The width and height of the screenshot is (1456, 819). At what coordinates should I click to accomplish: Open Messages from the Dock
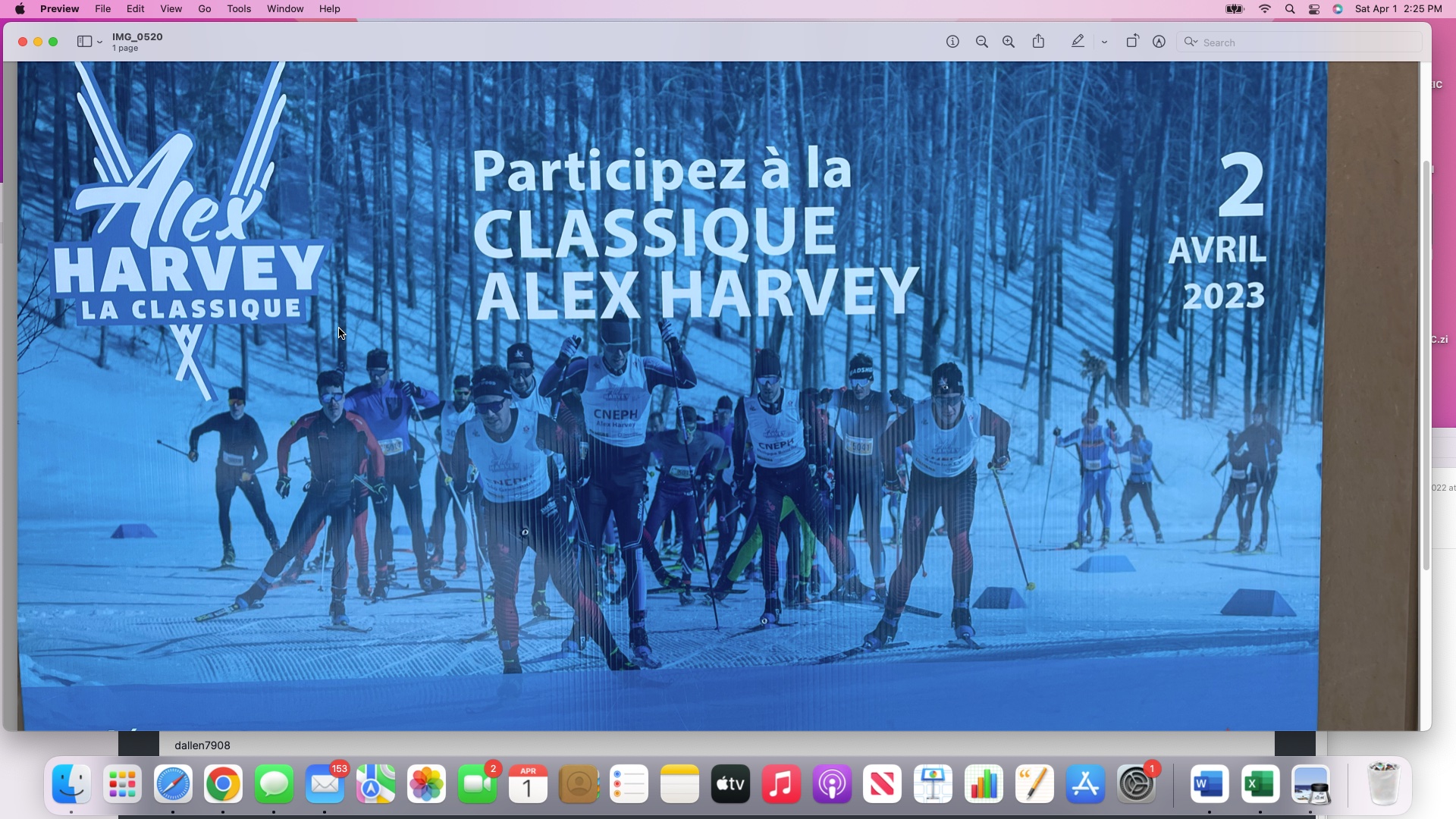[x=274, y=784]
